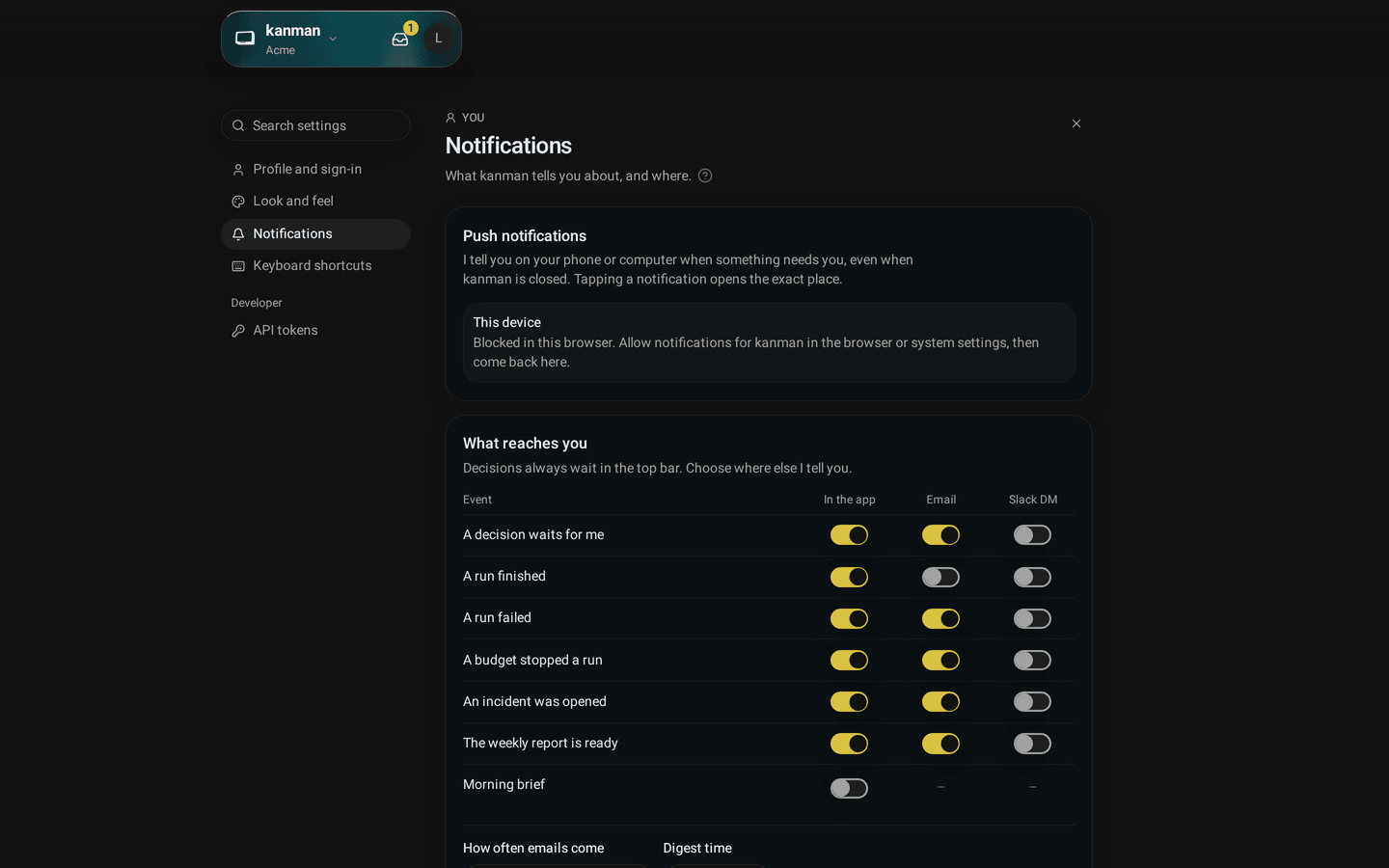Click the 'Developer' sidebar section label
Viewport: 1389px width, 868px height.
[257, 303]
